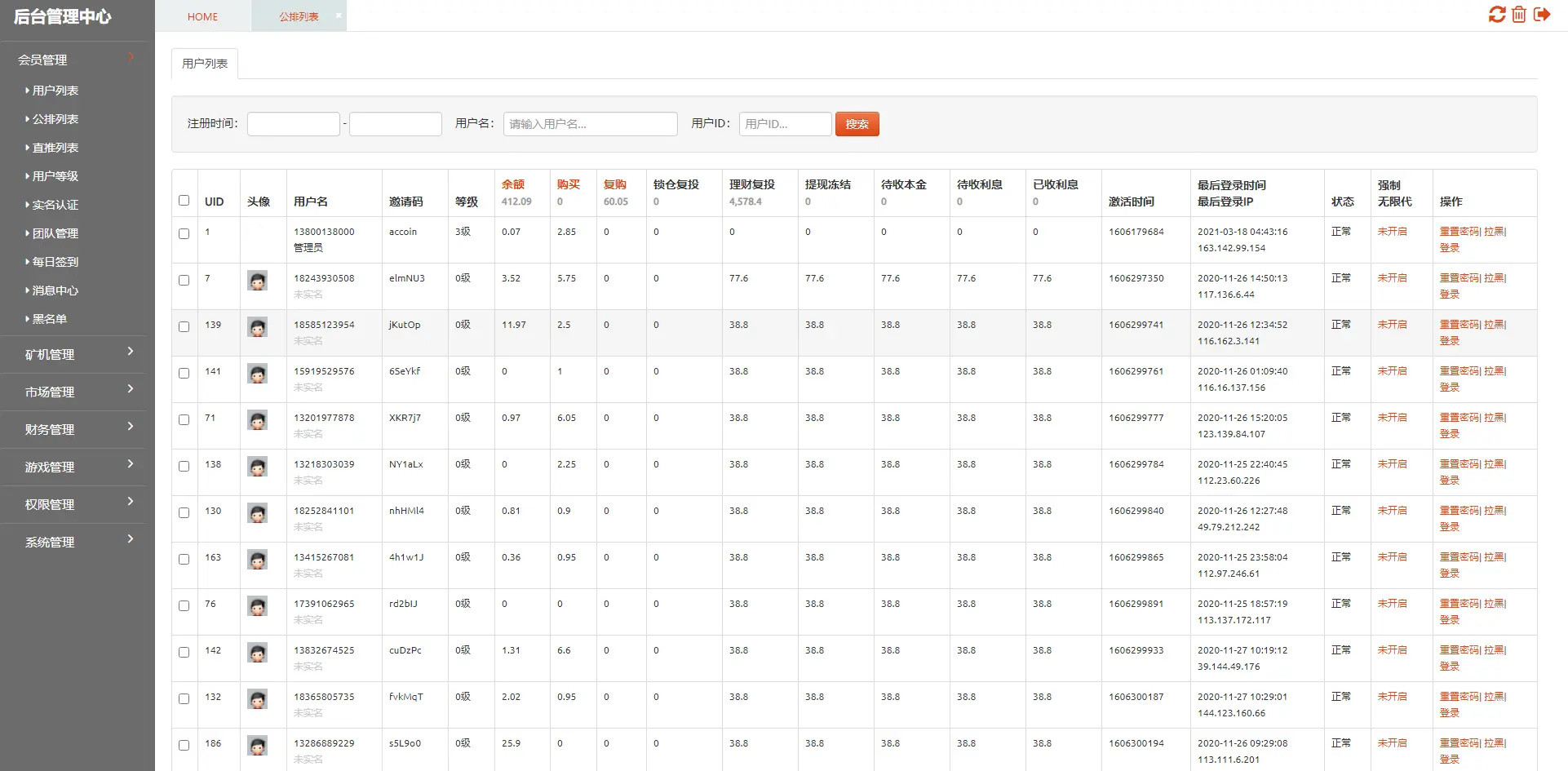
Task: Click the logout arrow icon
Action: coord(1541,15)
